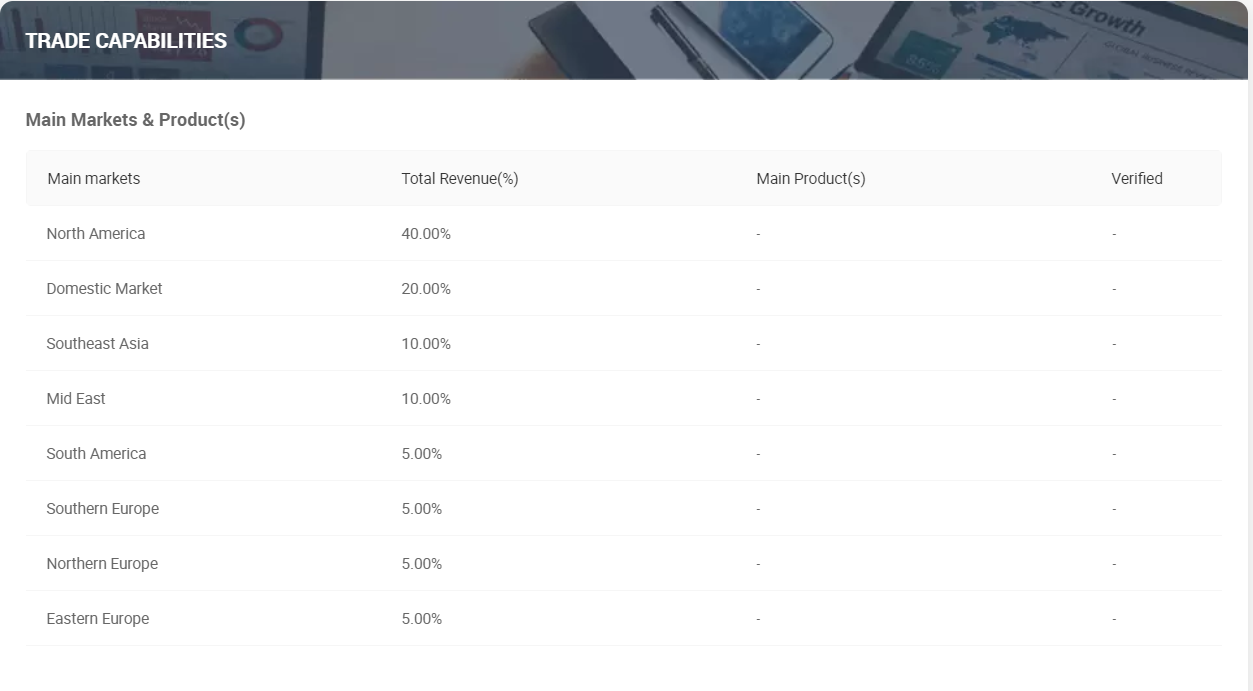The image size is (1253, 691).
Task: Click the 20.00% revenue value
Action: pos(426,289)
